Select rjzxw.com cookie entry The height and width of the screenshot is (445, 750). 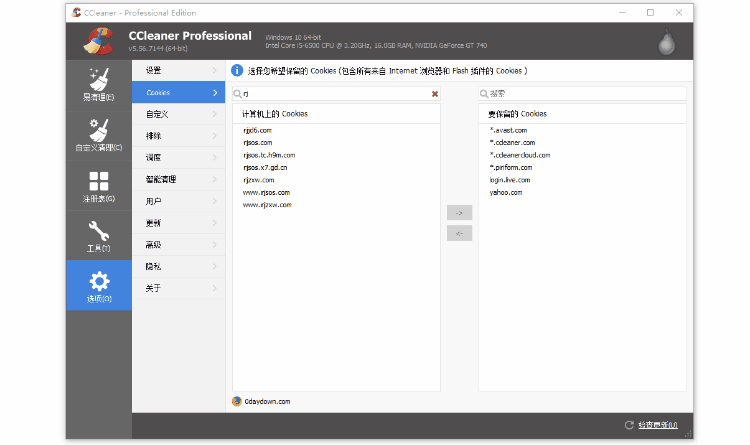[258, 180]
